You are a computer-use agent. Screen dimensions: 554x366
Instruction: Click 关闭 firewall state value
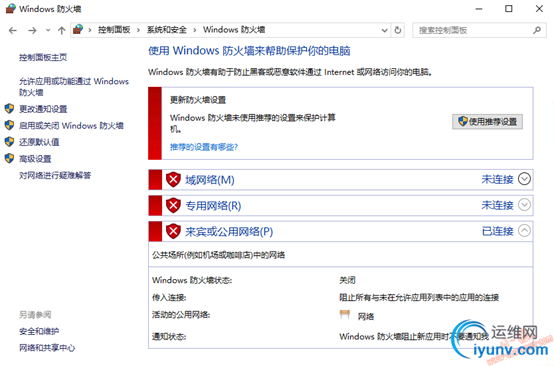tap(347, 280)
